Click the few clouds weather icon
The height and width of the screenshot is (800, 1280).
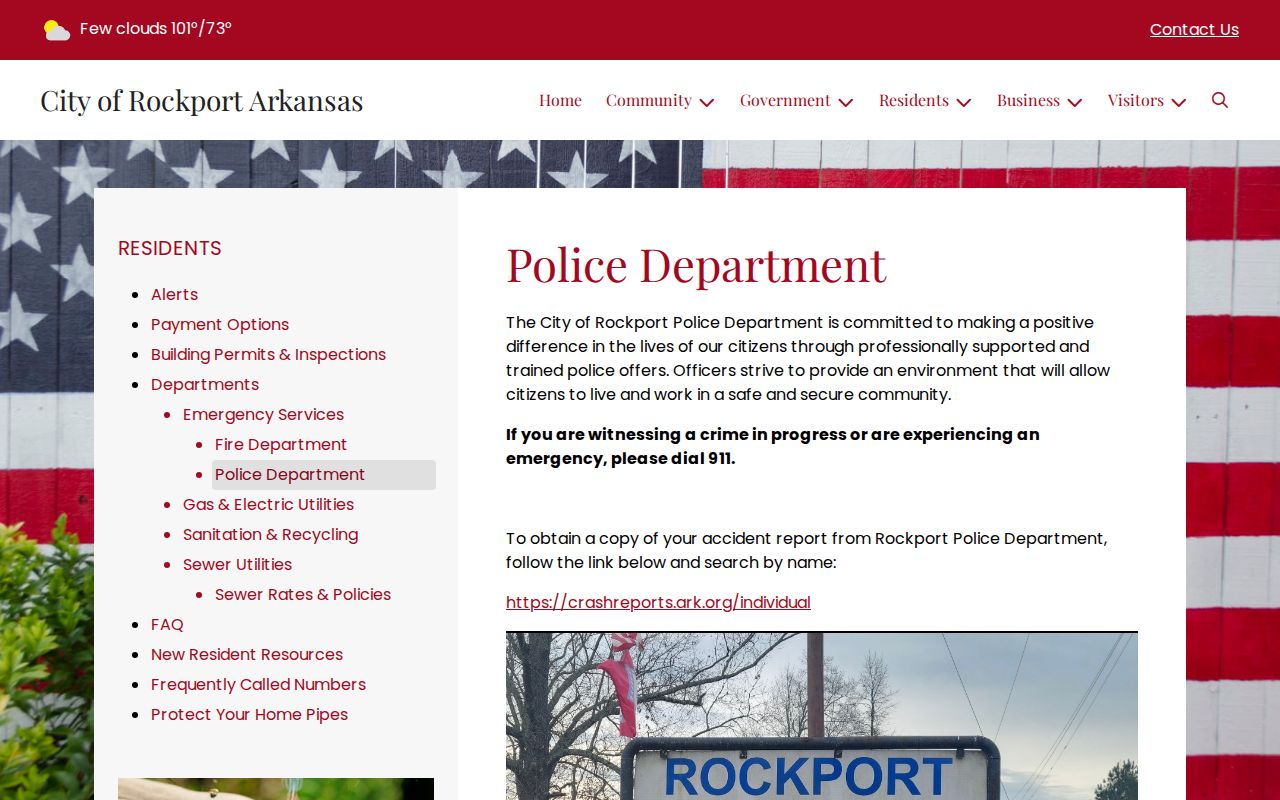(57, 30)
